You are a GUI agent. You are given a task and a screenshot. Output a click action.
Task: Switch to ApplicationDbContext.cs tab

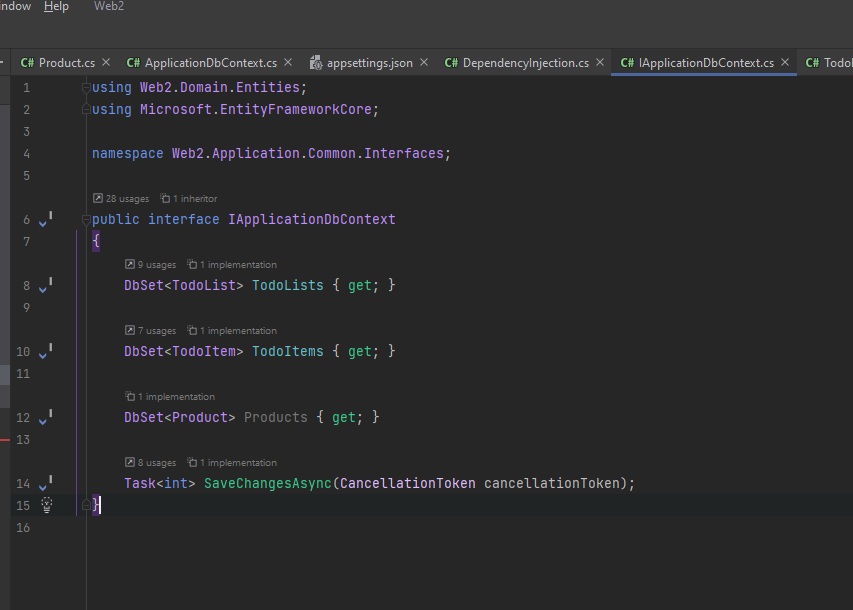[x=202, y=63]
